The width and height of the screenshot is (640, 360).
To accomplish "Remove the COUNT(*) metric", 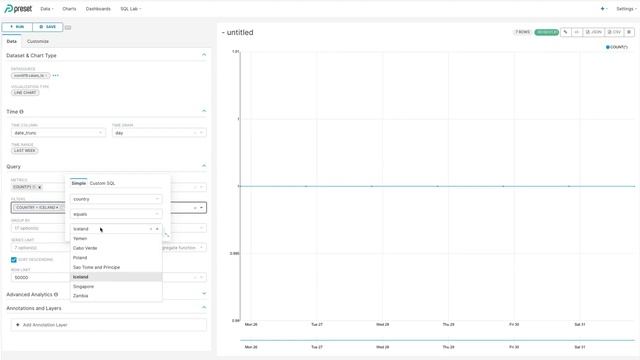I will pyautogui.click(x=40, y=187).
